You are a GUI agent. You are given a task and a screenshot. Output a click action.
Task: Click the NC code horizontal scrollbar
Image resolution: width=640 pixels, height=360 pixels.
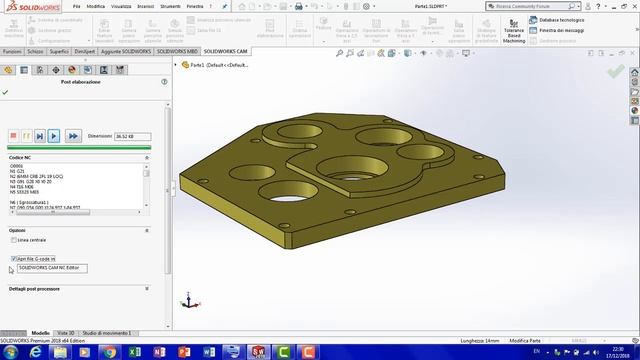[x=53, y=212]
